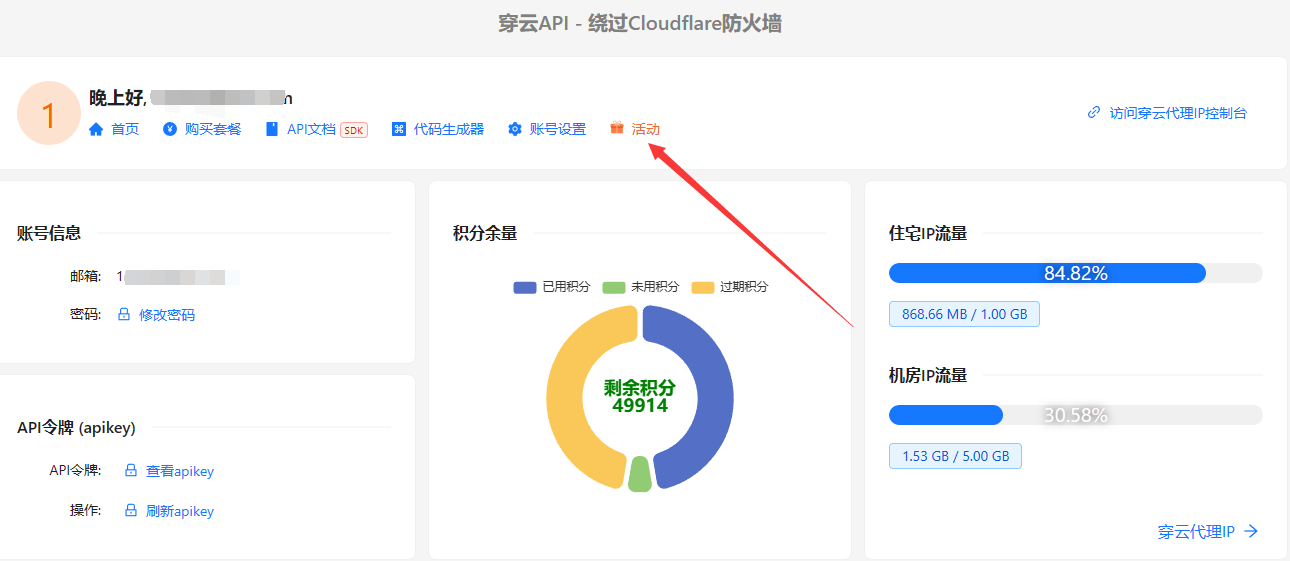This screenshot has width=1290, height=561.
Task: Click the lock icon beside 查看apikey
Action: pyautogui.click(x=131, y=471)
